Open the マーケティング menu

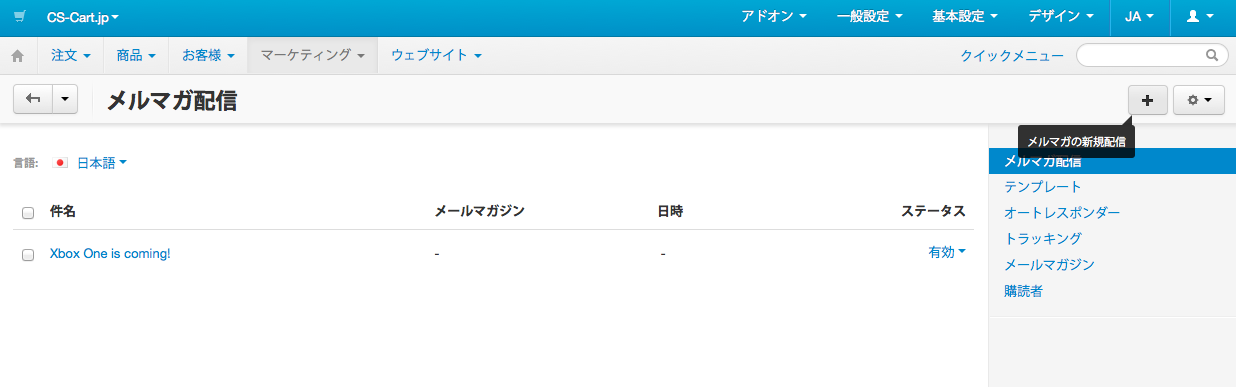pyautogui.click(x=312, y=55)
